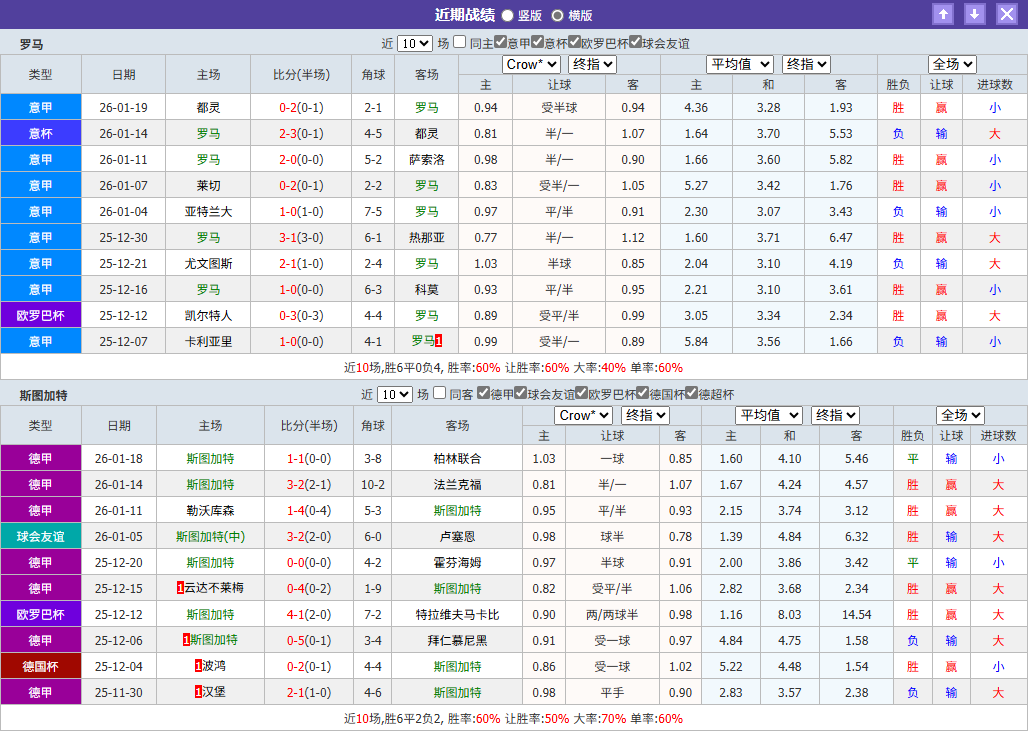The height and width of the screenshot is (733, 1029).
Task: Uncheck the 意甲 filter for 罗马
Action: pos(499,42)
